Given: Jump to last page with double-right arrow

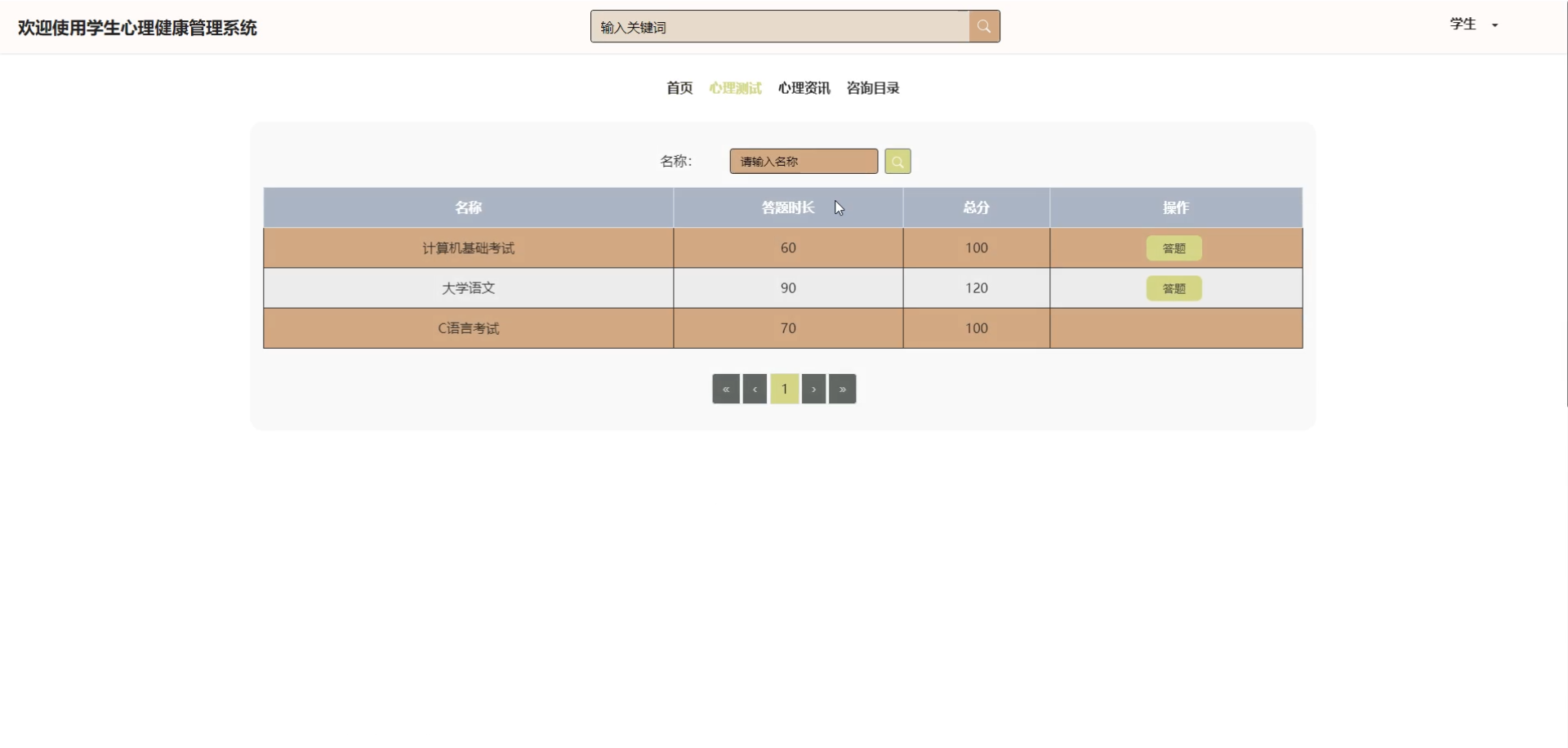Looking at the screenshot, I should pyautogui.click(x=843, y=390).
